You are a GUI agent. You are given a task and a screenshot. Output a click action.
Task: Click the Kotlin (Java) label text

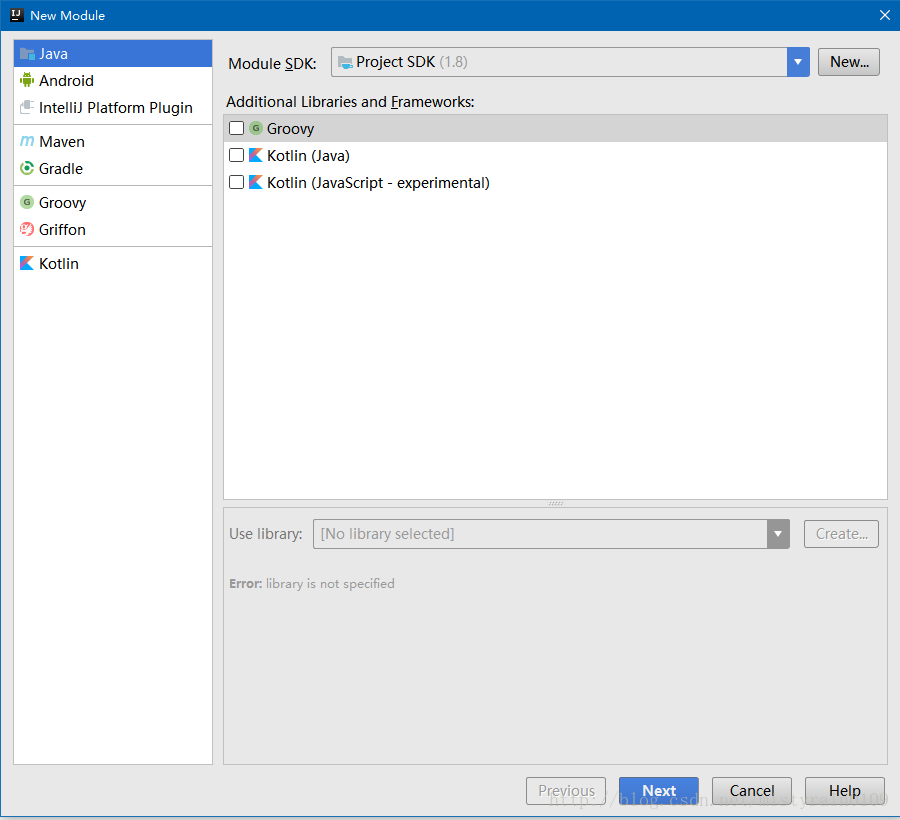[308, 156]
